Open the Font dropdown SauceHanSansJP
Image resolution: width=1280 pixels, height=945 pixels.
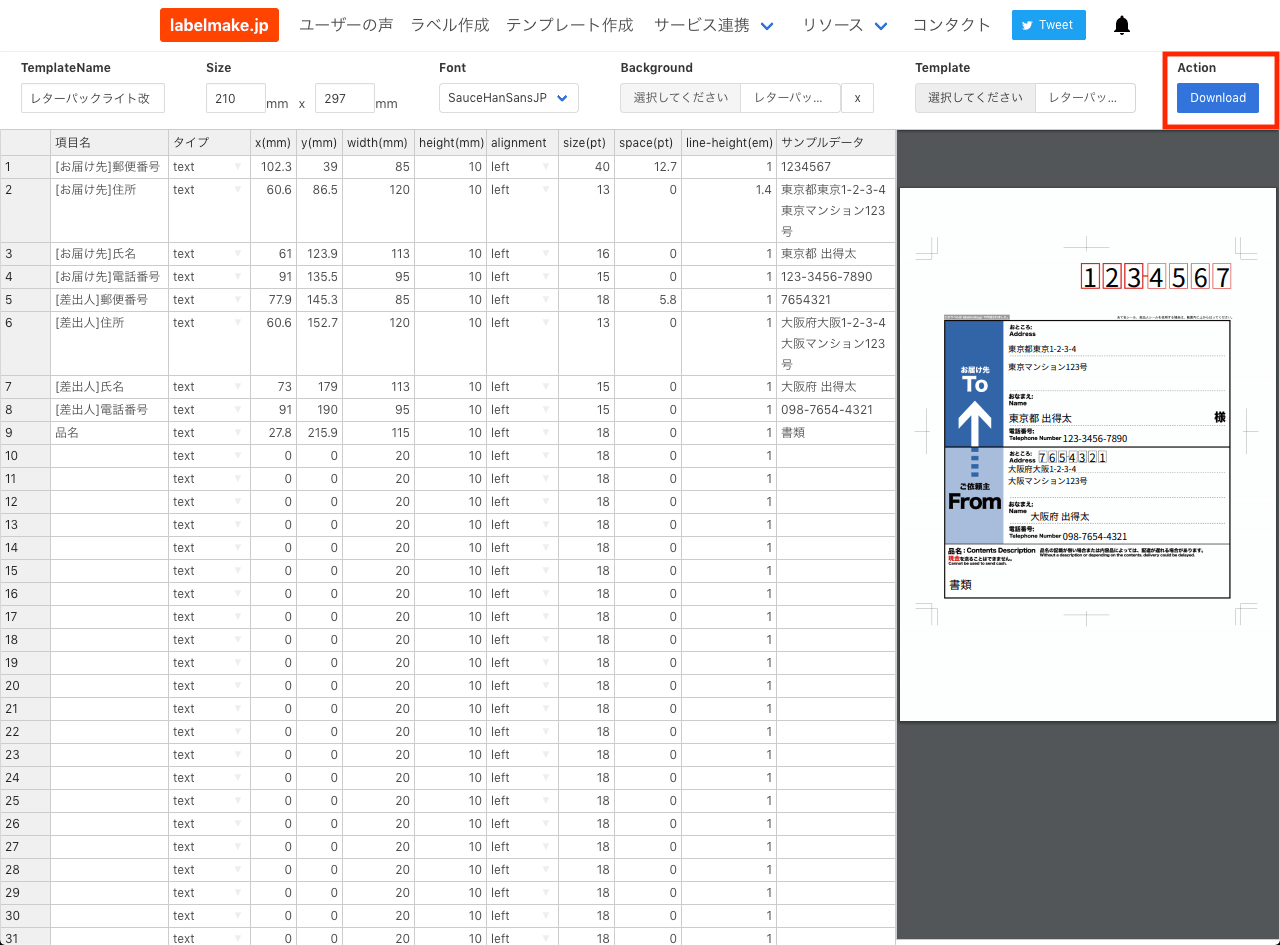click(508, 98)
